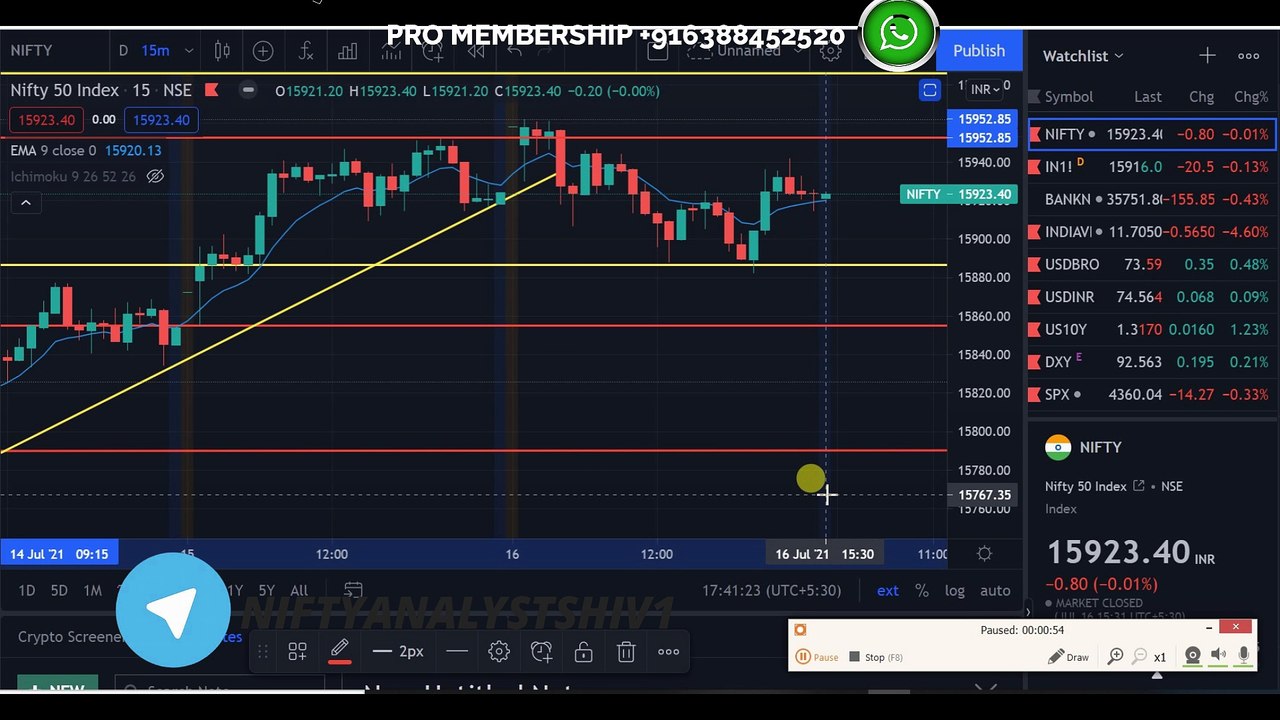The width and height of the screenshot is (1280, 720).
Task: Click Pause in the recorder
Action: (x=817, y=657)
